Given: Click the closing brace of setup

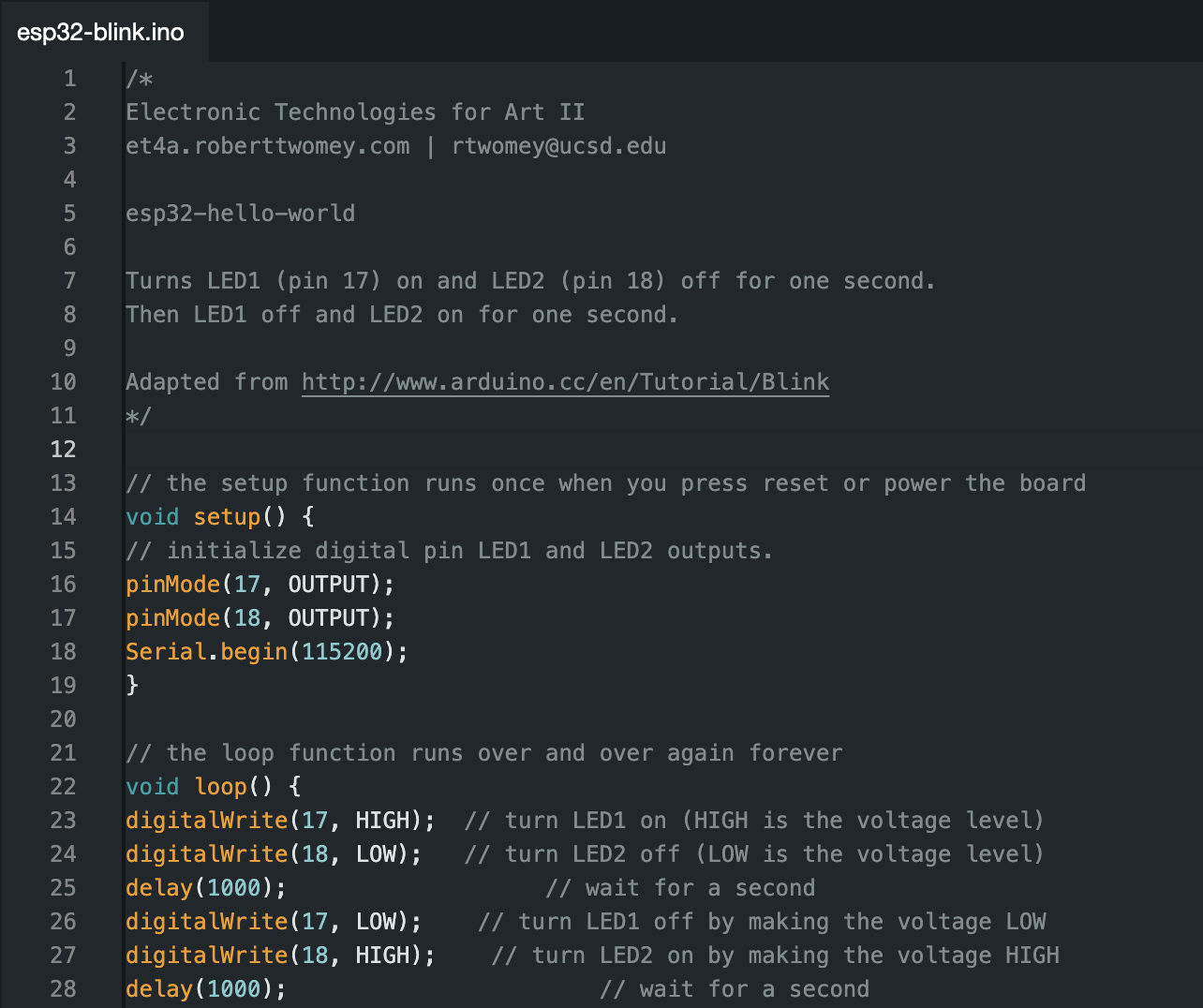Looking at the screenshot, I should 132,686.
